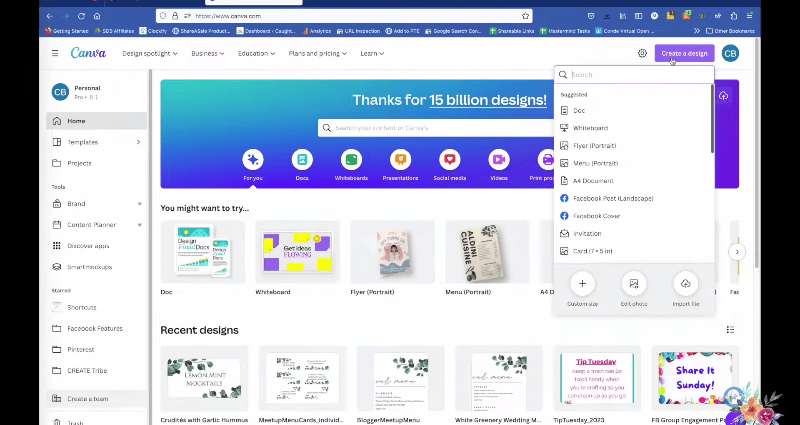Open the settings gear icon
Viewport: 800px width, 425px height.
click(642, 53)
